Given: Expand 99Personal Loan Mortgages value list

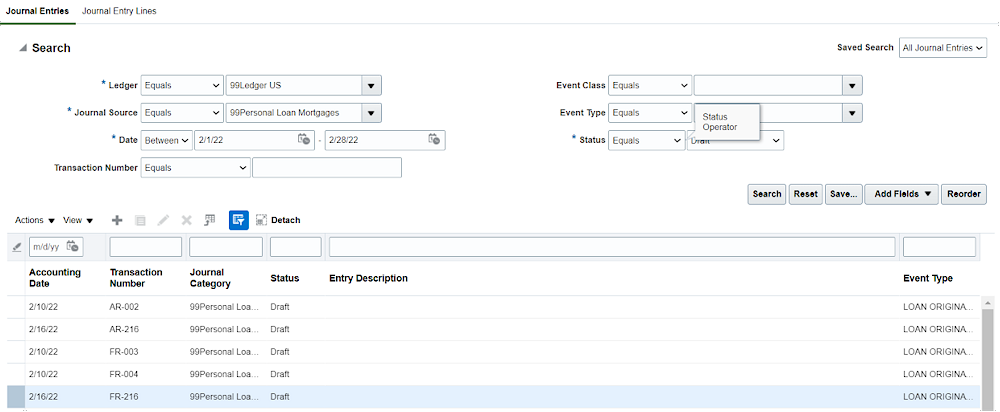Looking at the screenshot, I should (372, 112).
